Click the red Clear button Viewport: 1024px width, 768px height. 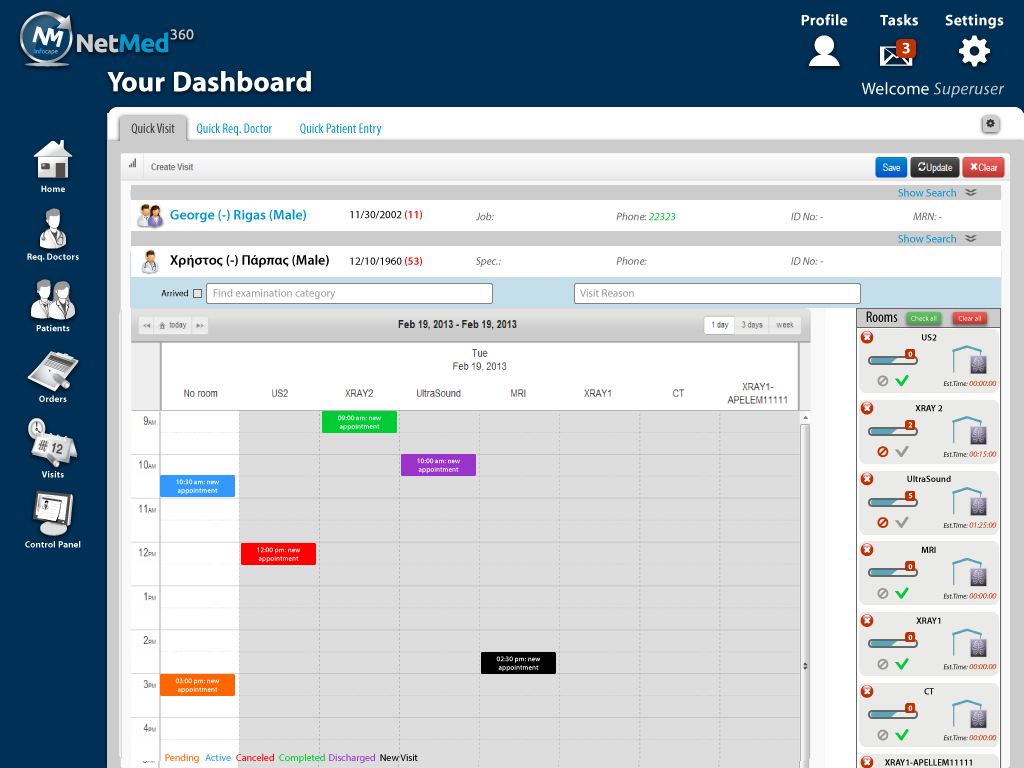pos(983,167)
